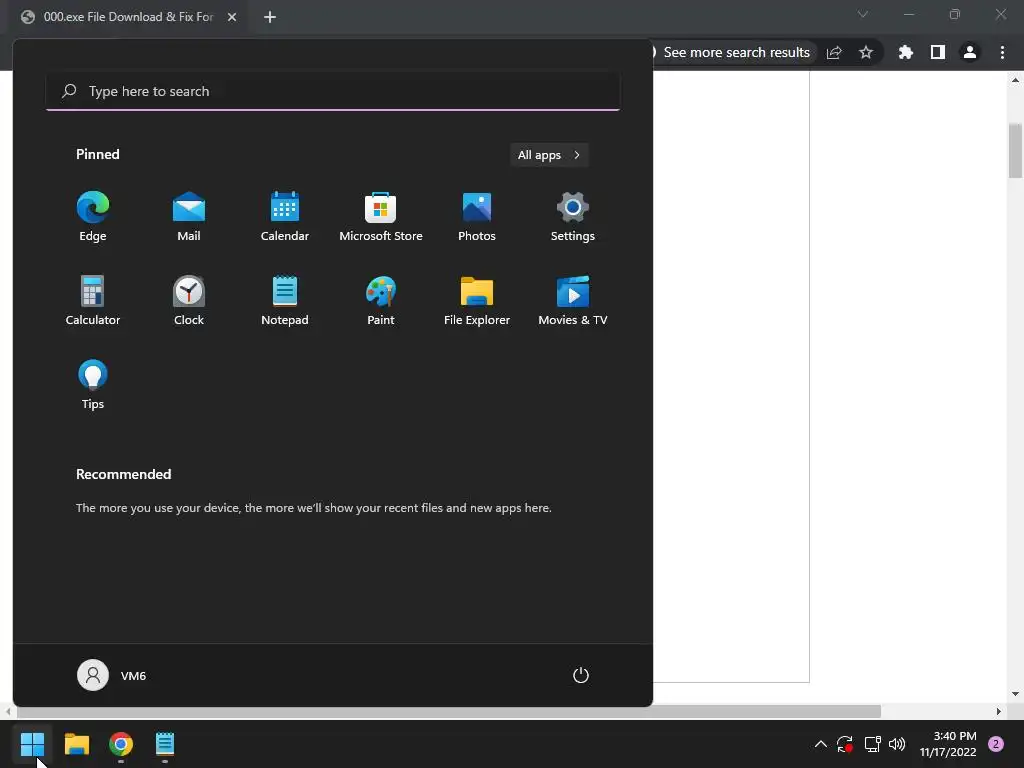Open File Explorer from pinned apps
Screen dimensions: 1024x768
[477, 301]
